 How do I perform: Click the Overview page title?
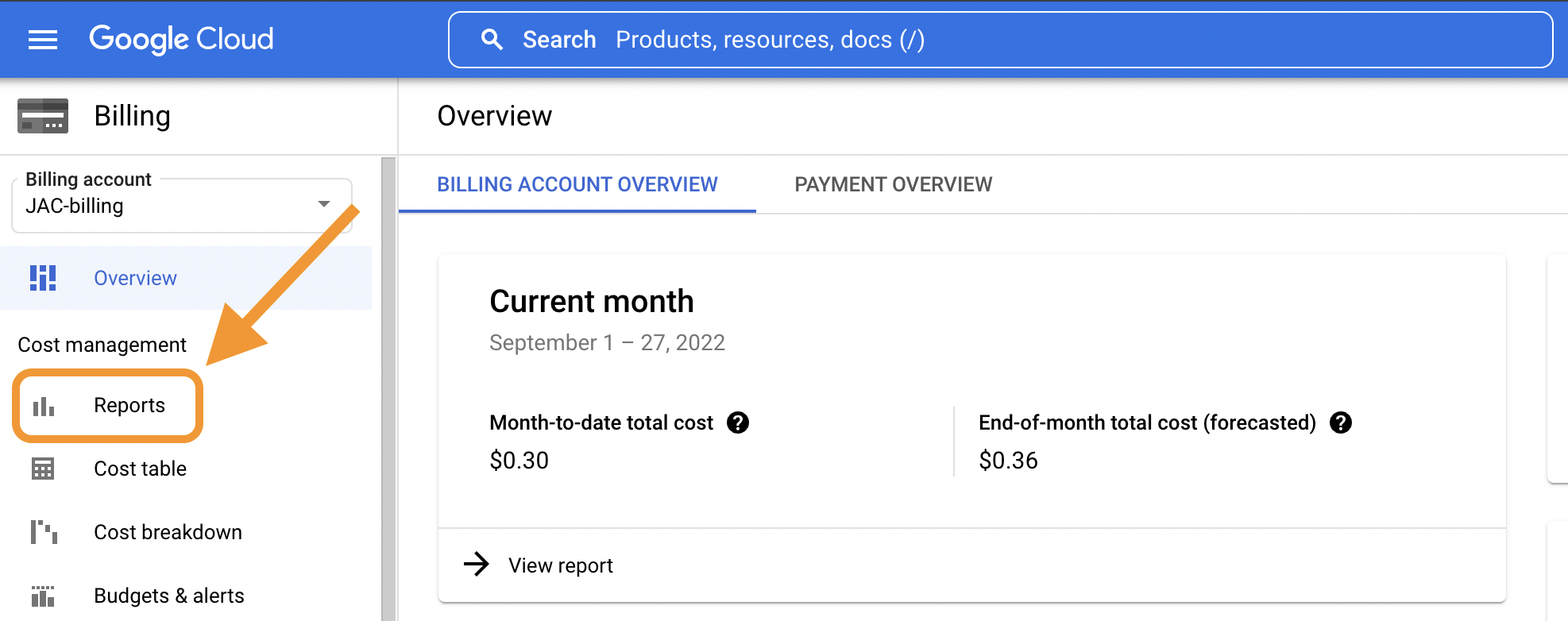495,116
